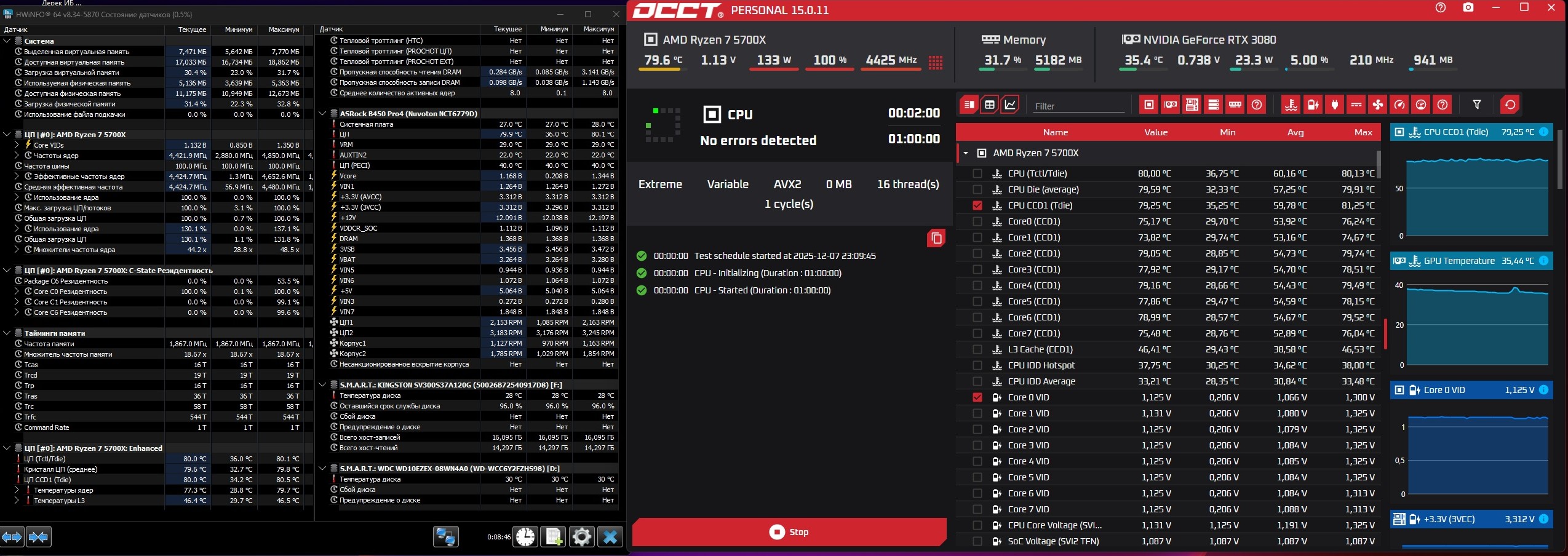Check the Core0 (CCD1) checkbox

pos(977,221)
